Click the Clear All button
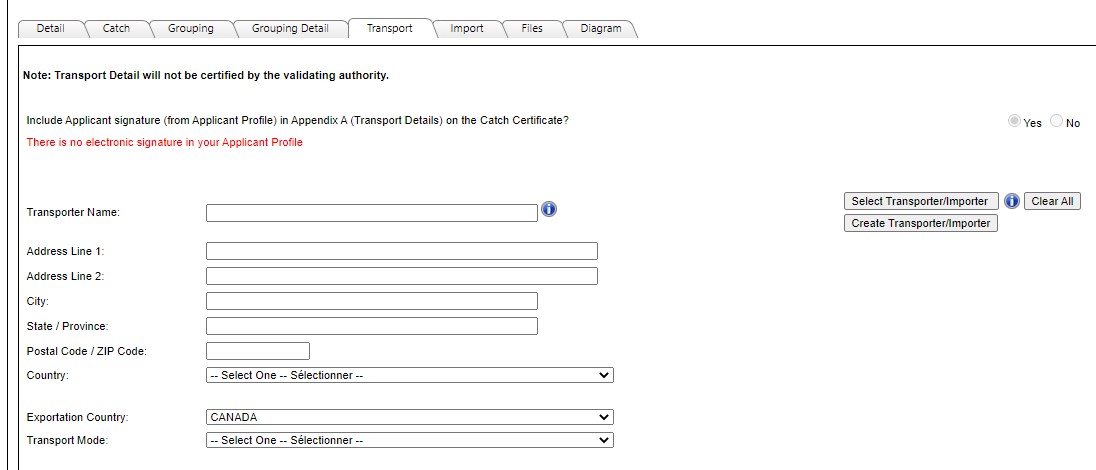The image size is (1096, 470). (x=1052, y=201)
